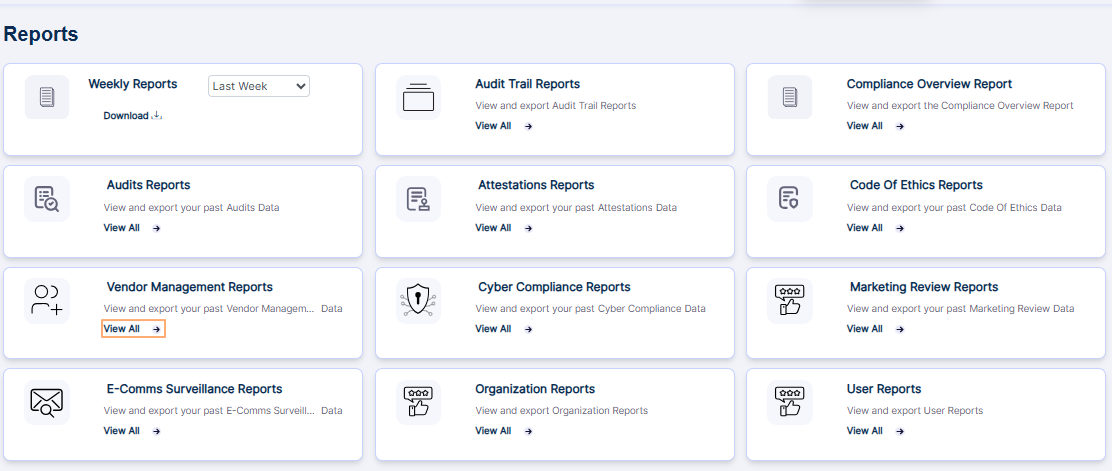Click arrow next to Attestations View All
The image size is (1112, 471).
(528, 228)
